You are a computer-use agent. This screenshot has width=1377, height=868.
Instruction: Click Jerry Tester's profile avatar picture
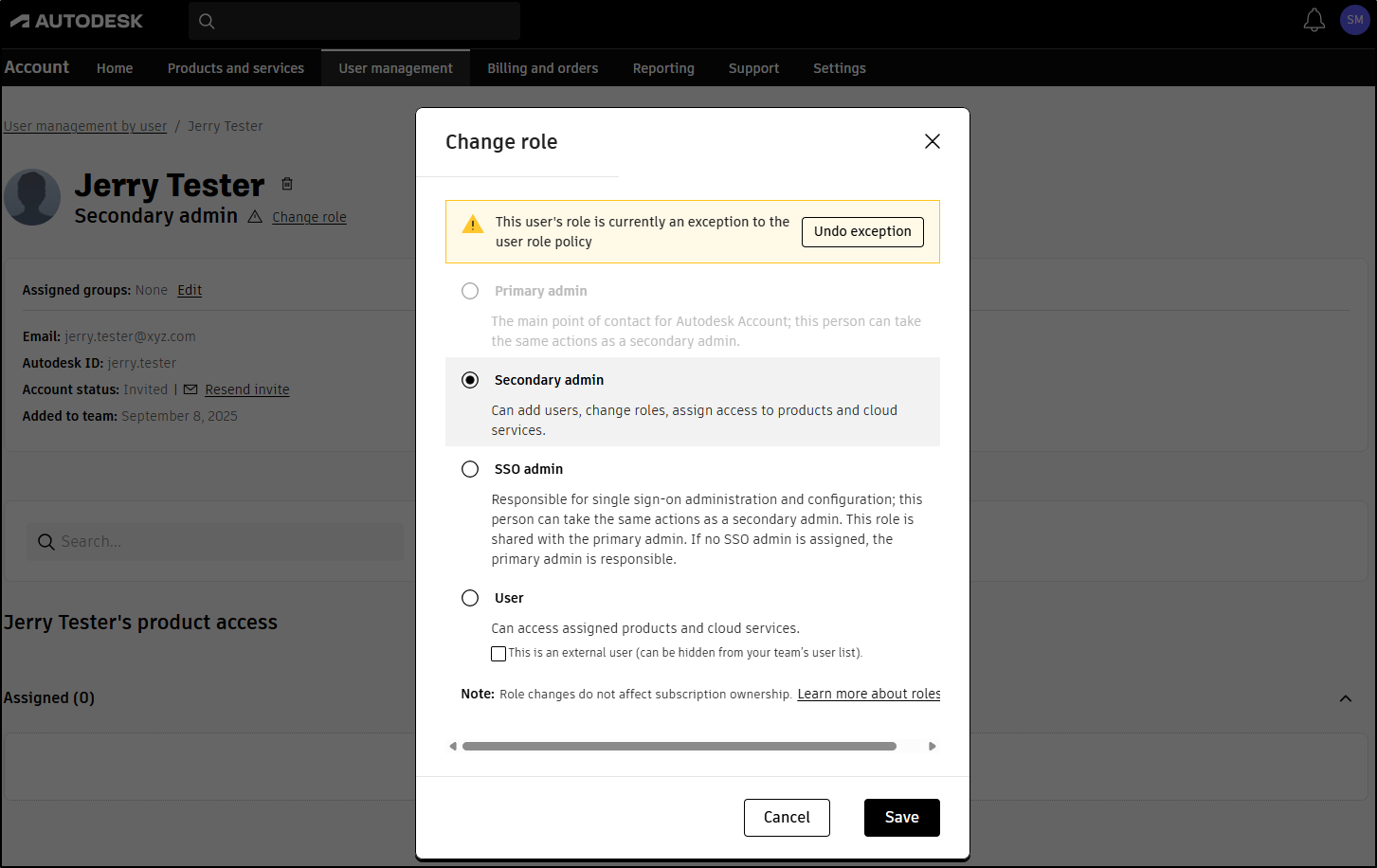pos(32,197)
